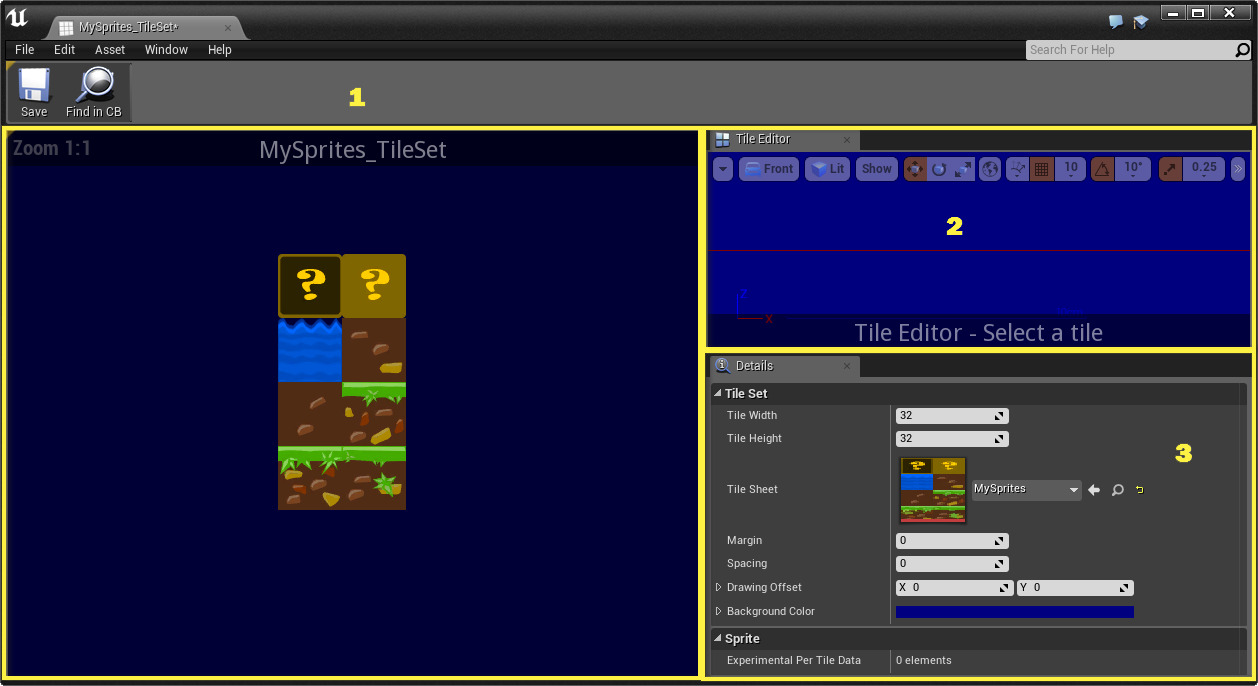1258x686 pixels.
Task: Open the Asset menu
Action: click(x=109, y=49)
